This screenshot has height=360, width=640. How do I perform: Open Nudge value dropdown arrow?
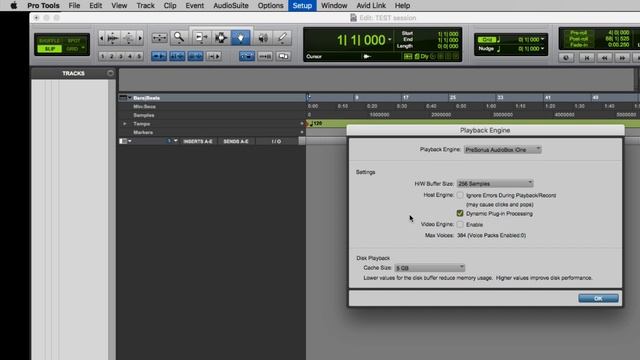tap(542, 49)
